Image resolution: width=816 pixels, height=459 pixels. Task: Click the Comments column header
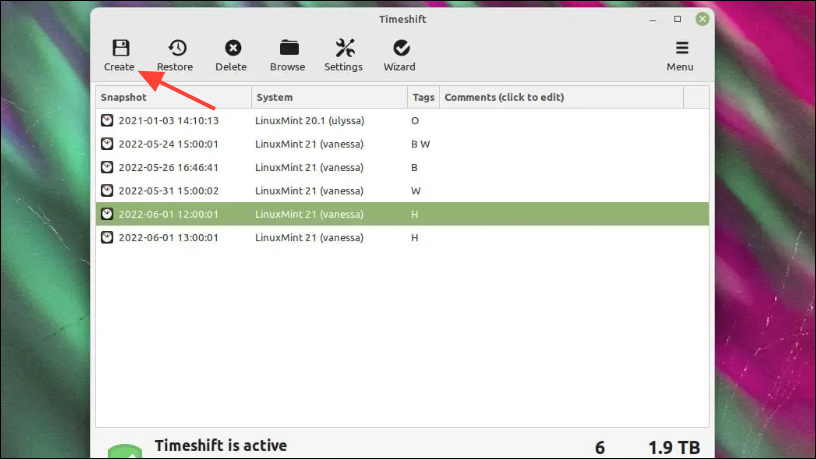(562, 97)
